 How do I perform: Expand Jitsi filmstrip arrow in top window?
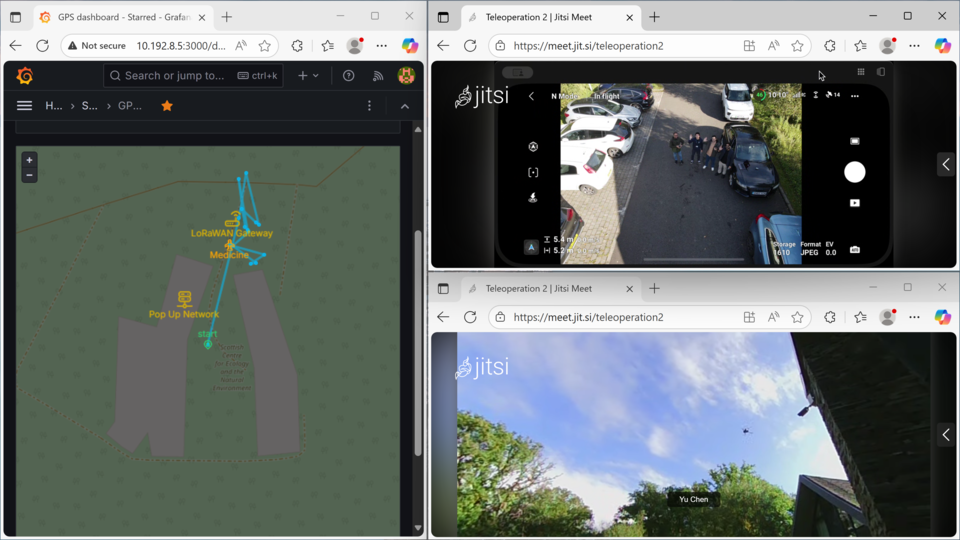point(945,164)
